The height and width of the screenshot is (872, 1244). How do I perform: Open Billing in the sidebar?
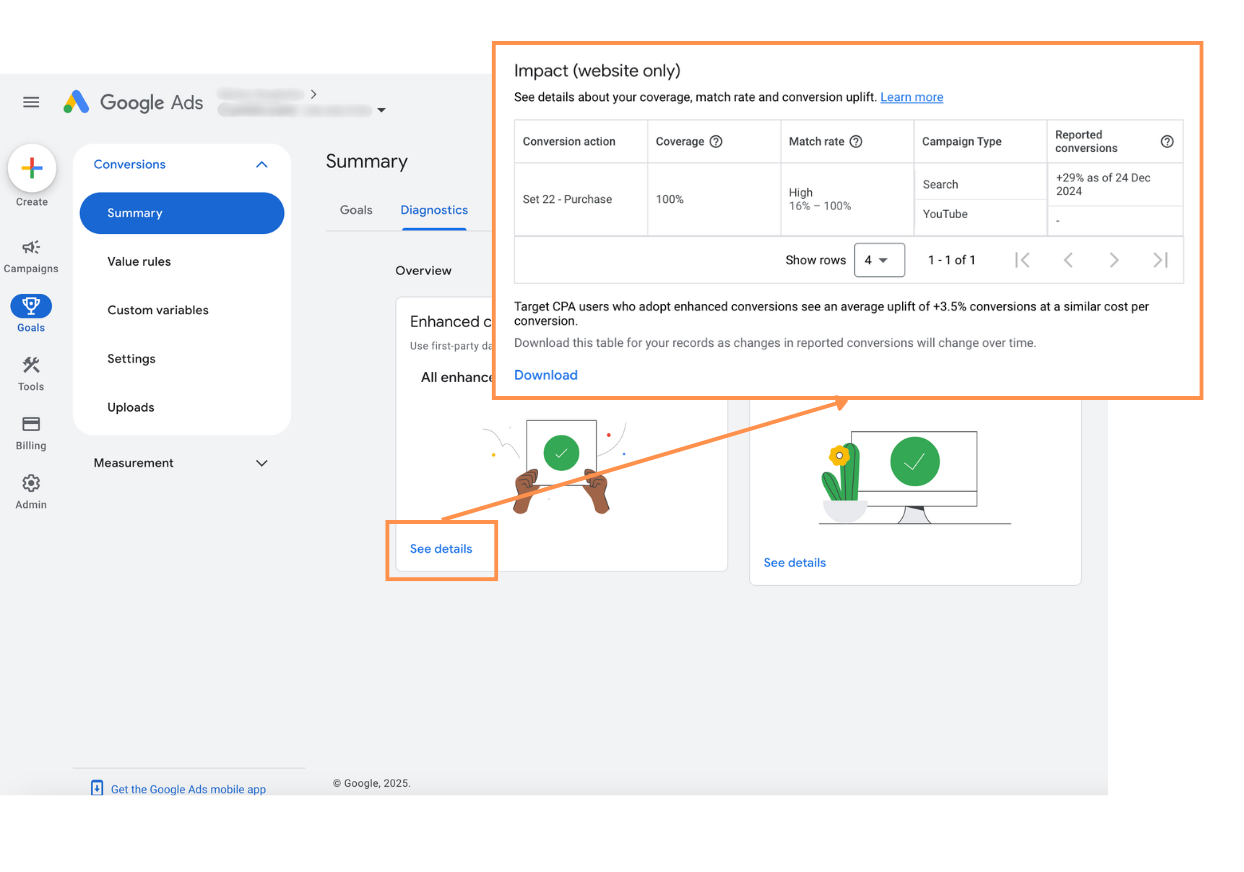pos(31,433)
